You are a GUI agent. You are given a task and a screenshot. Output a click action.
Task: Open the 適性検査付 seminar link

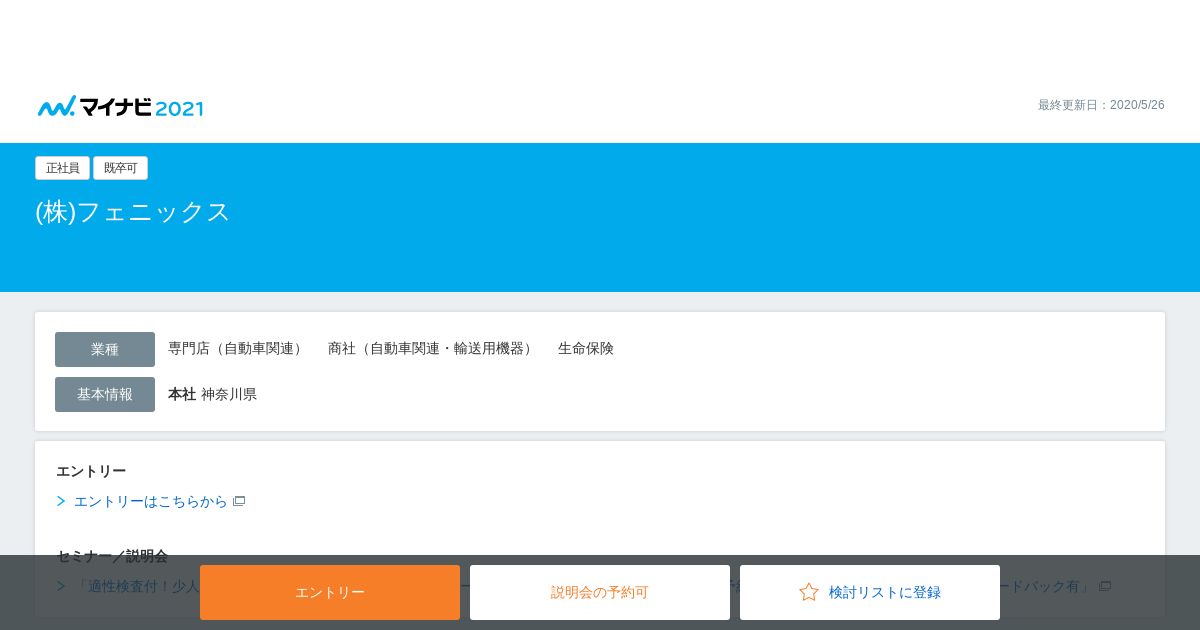[x=137, y=586]
